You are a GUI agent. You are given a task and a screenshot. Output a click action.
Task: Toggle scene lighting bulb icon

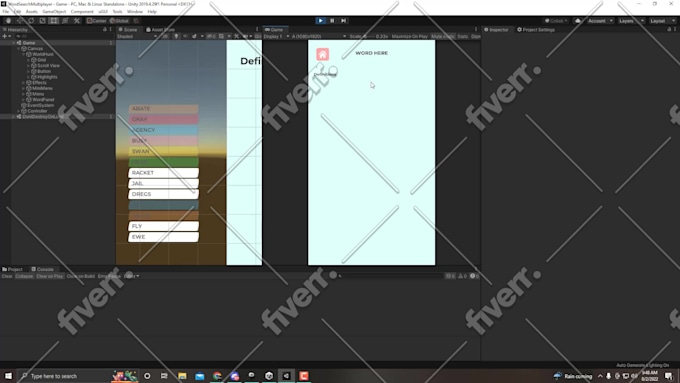pos(176,36)
